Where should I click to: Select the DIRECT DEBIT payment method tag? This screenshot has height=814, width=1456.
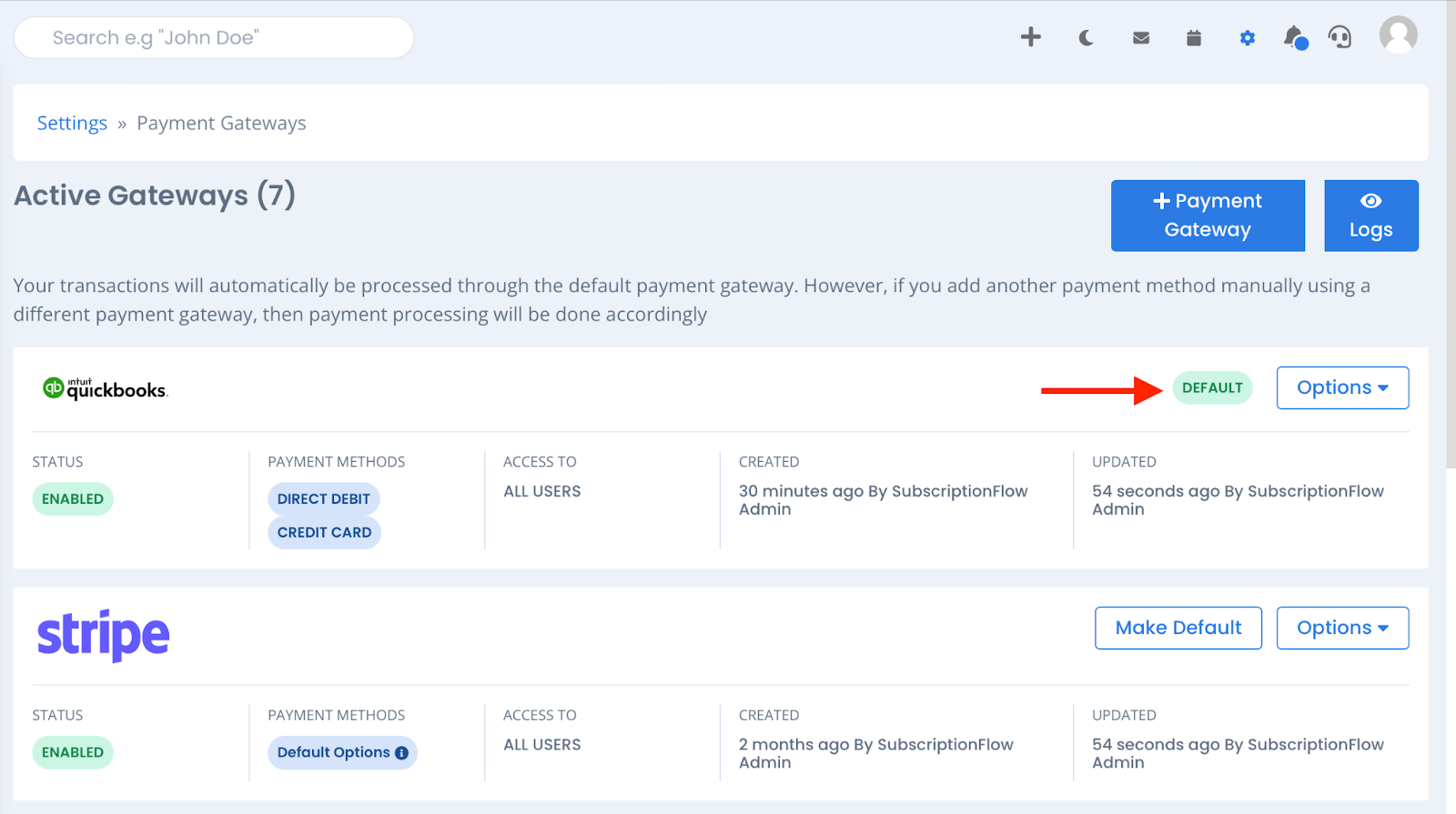click(x=324, y=499)
